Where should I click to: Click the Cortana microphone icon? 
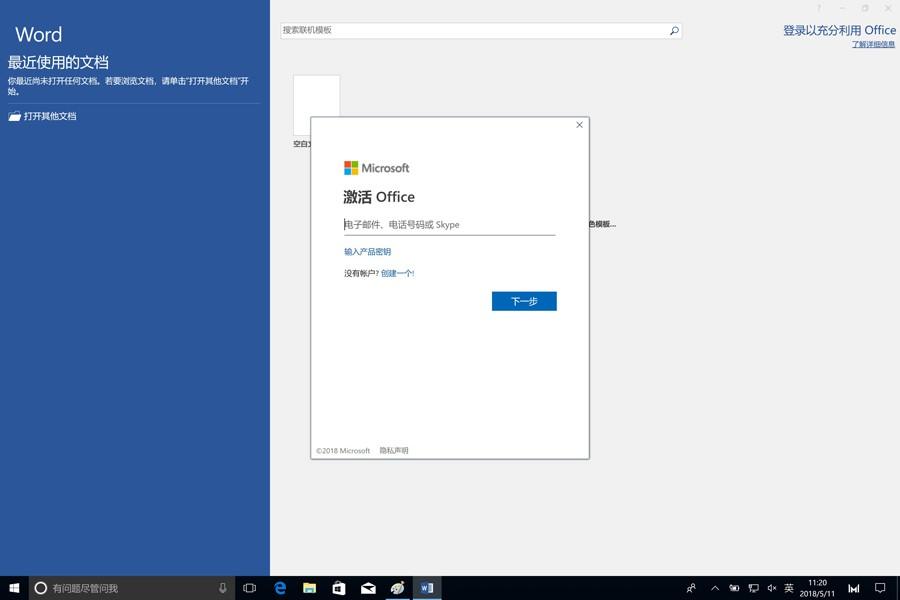222,588
